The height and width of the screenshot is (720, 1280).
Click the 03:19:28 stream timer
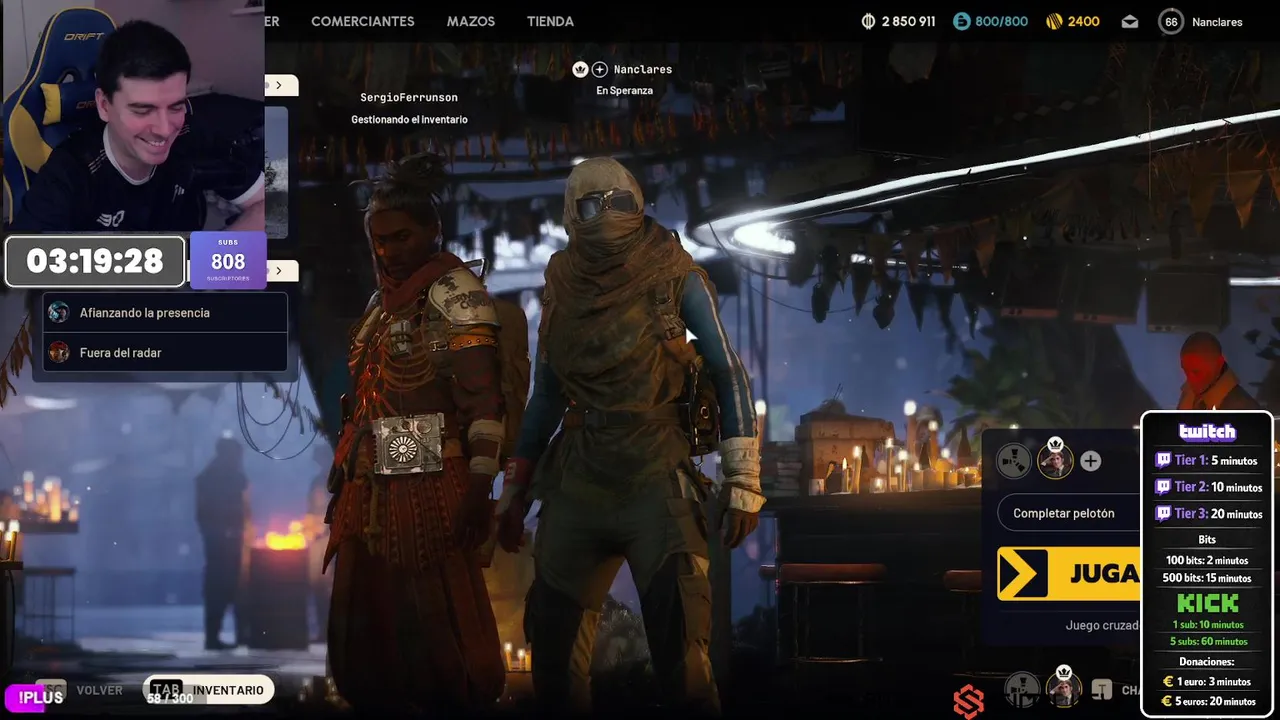(95, 262)
